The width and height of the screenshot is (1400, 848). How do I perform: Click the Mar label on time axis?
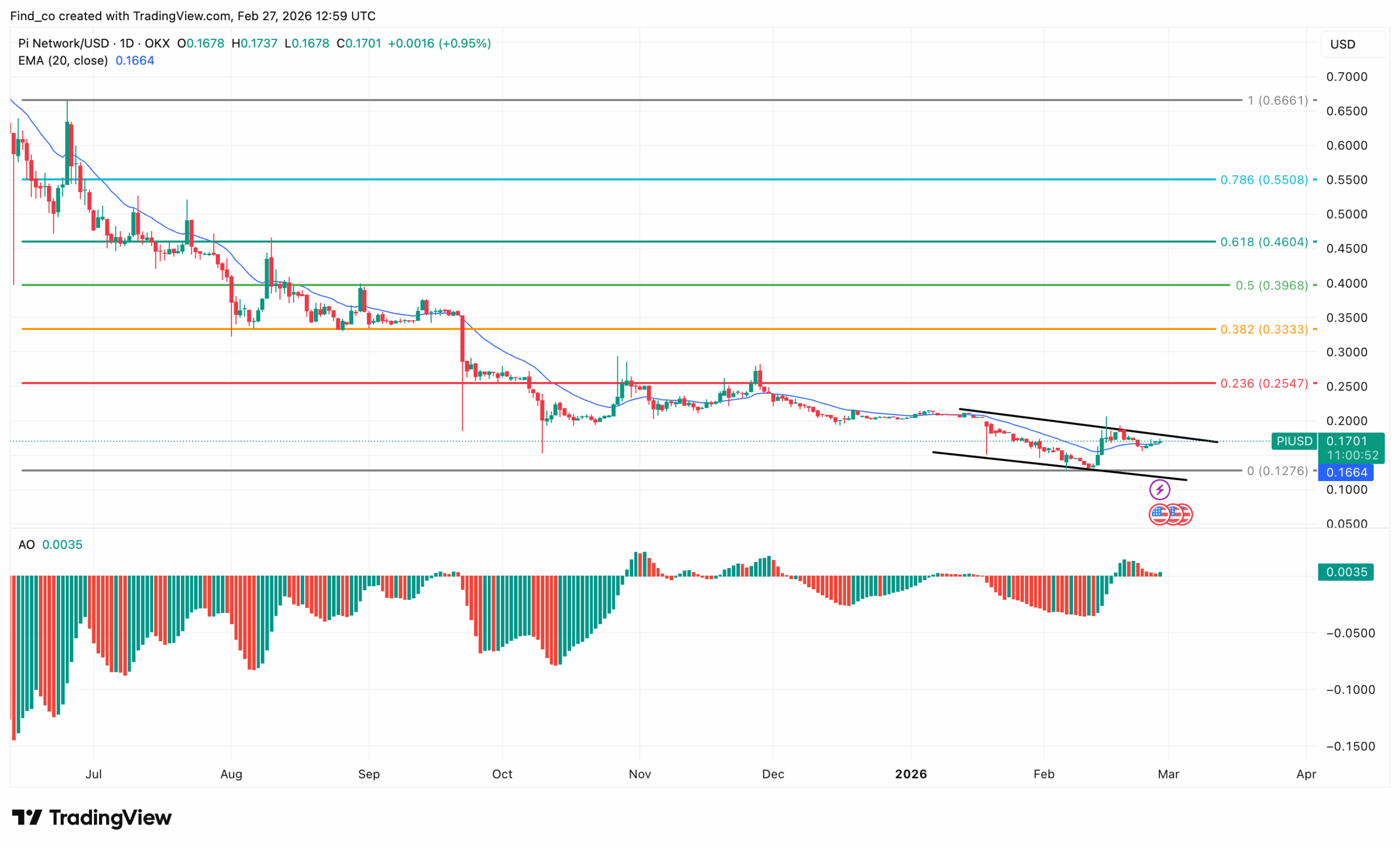point(1169,774)
